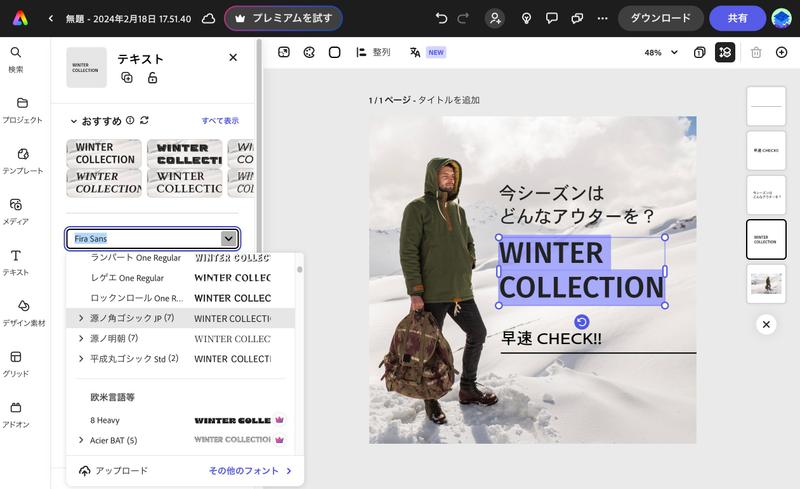Refresh the おすすめ recommendations
Image resolution: width=800 pixels, height=489 pixels.
point(145,120)
